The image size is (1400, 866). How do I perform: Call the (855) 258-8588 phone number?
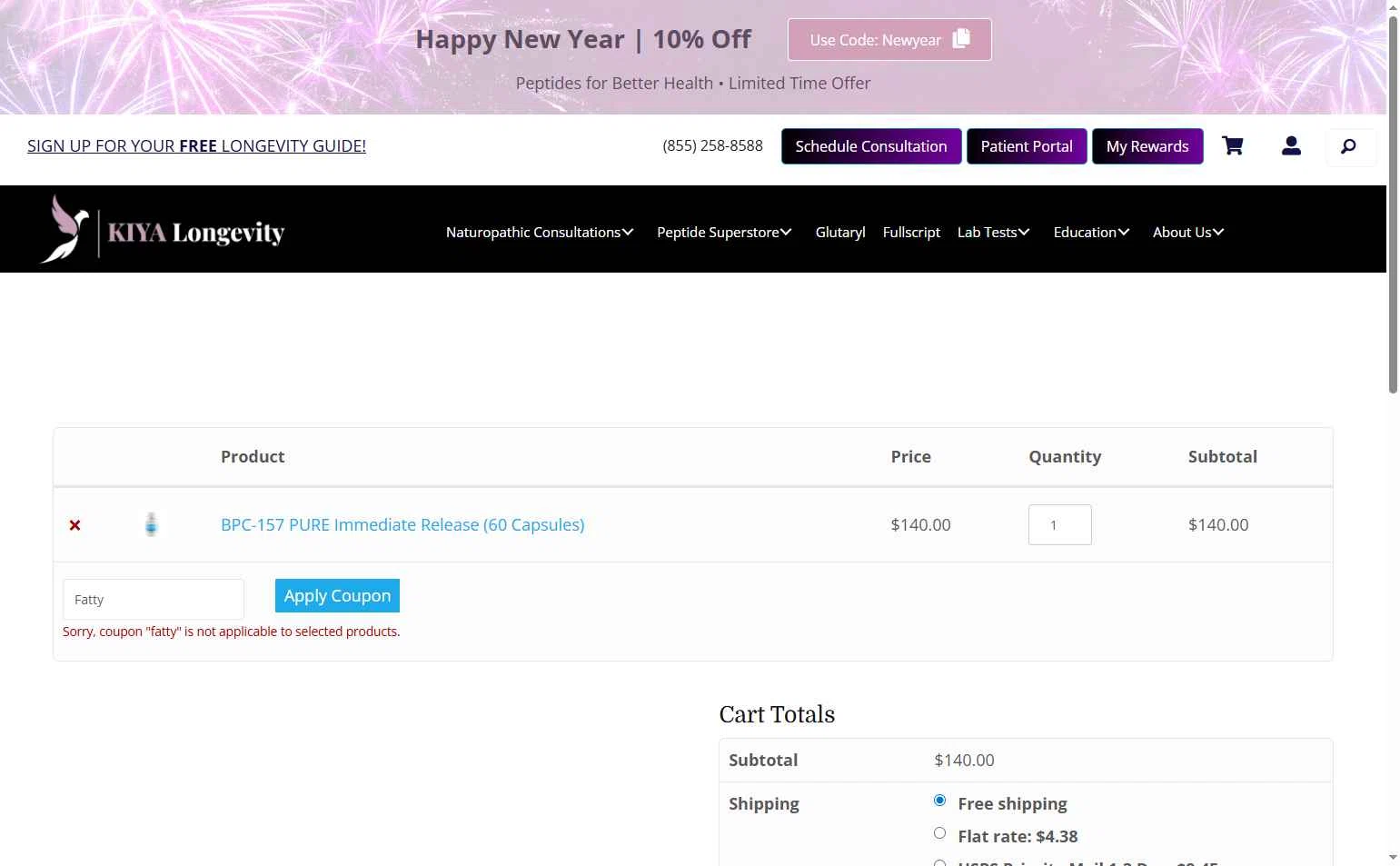(712, 146)
